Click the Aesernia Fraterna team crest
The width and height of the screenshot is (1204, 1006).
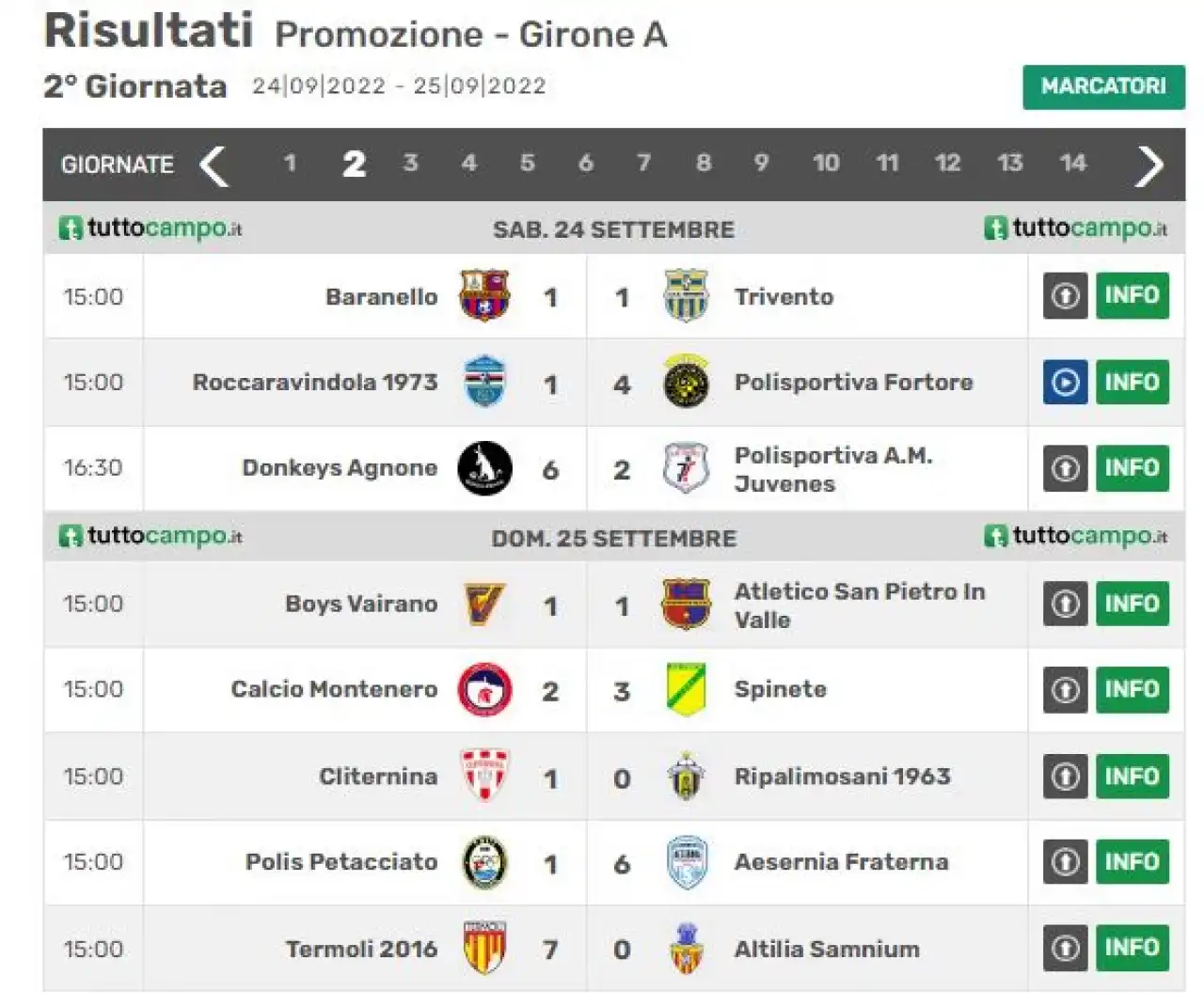686,862
